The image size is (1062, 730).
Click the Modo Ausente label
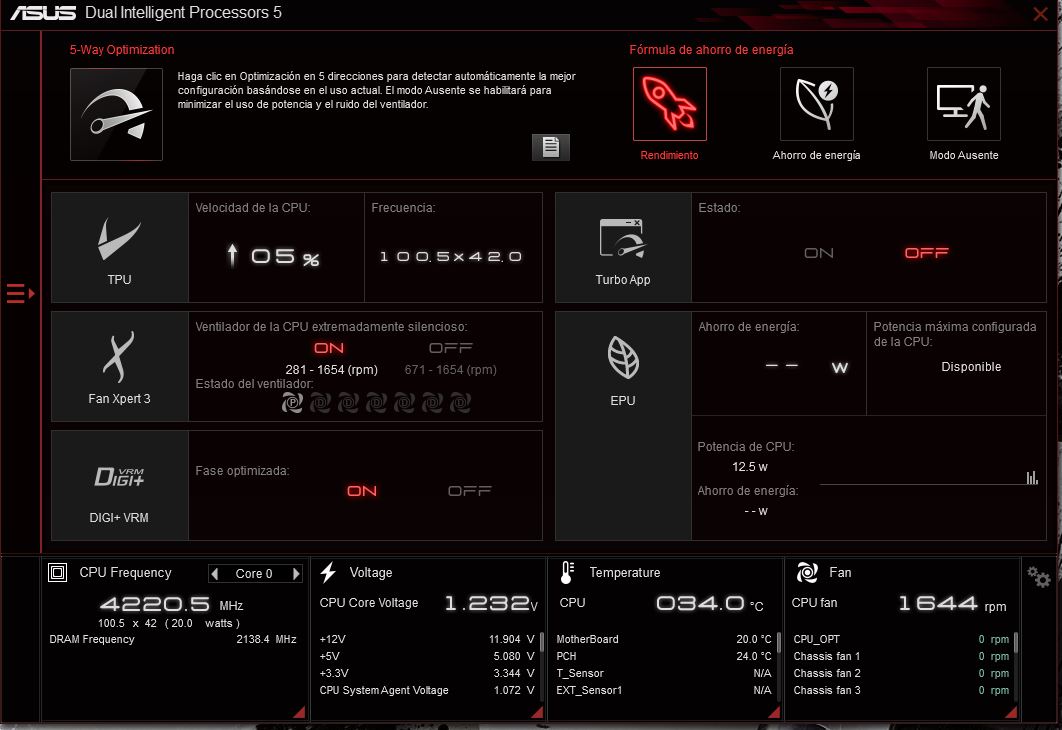(x=963, y=155)
